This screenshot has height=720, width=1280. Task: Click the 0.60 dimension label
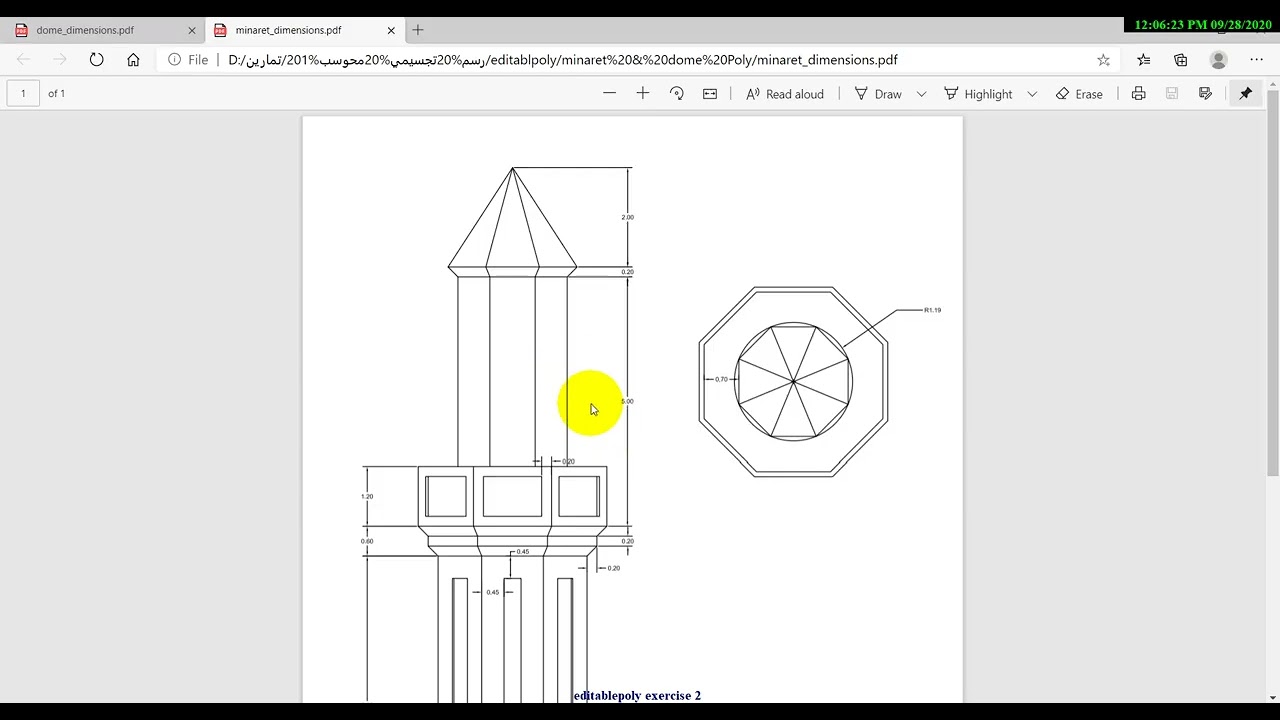367,541
